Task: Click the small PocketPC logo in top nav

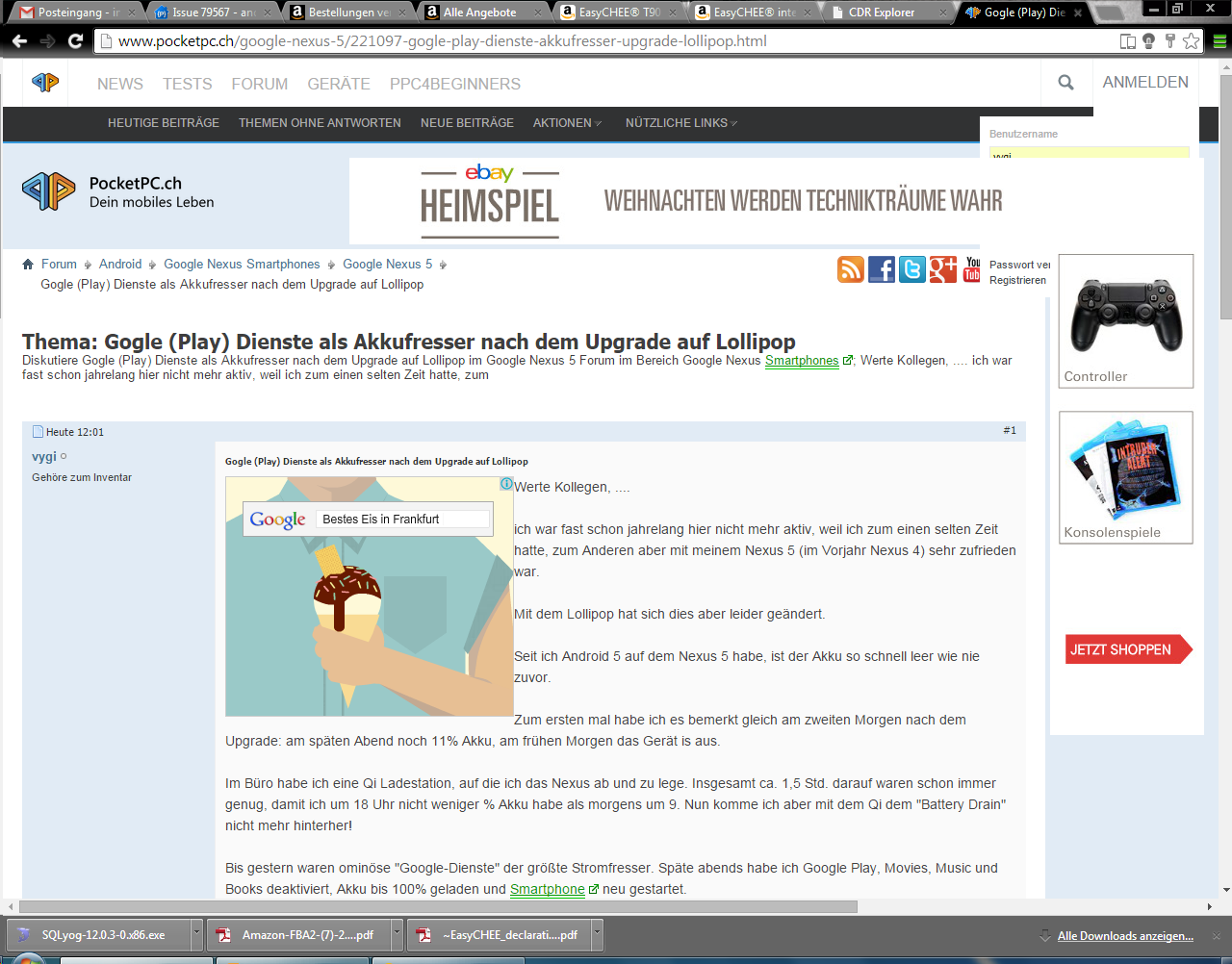Action: (x=45, y=83)
